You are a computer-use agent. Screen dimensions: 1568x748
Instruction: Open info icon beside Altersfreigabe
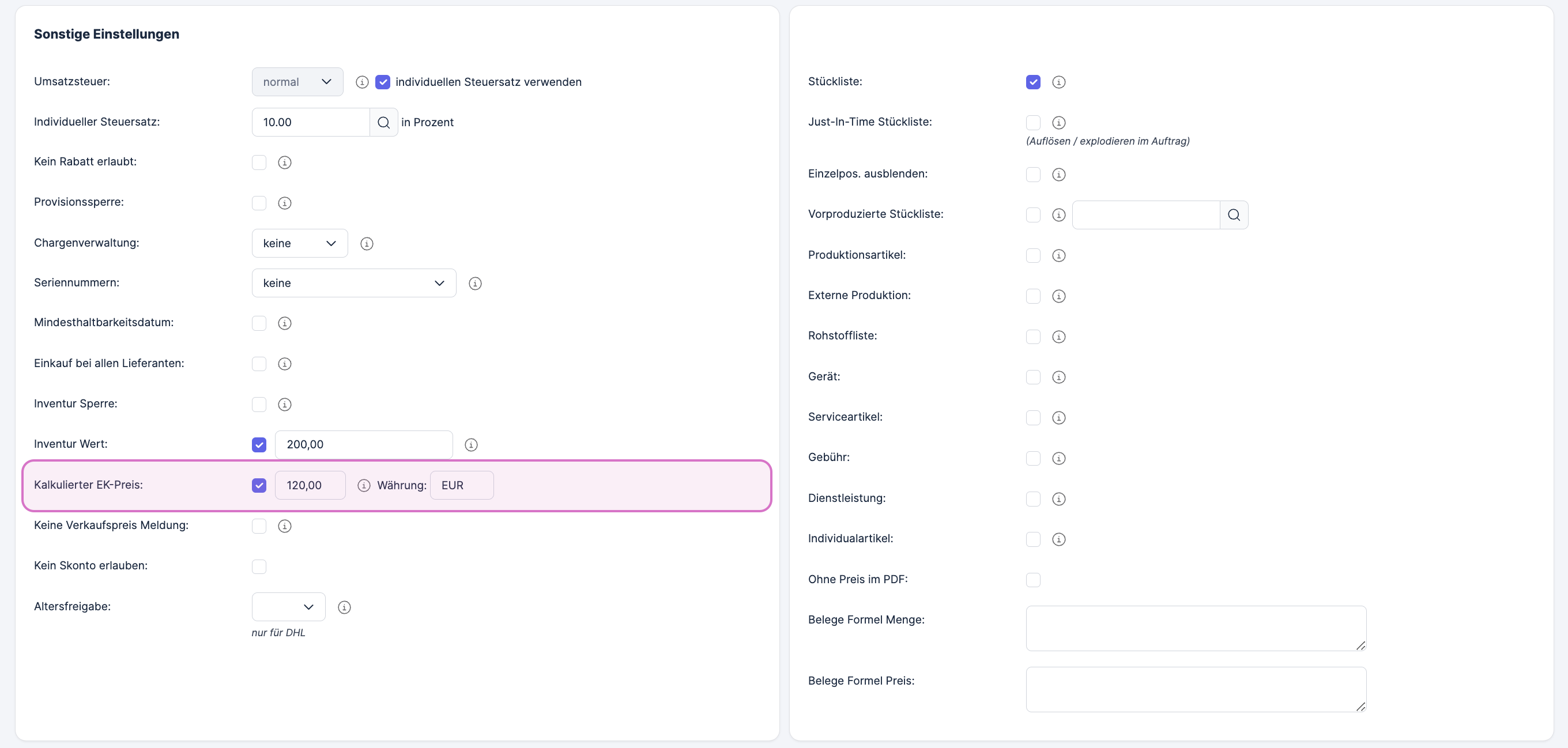point(345,607)
